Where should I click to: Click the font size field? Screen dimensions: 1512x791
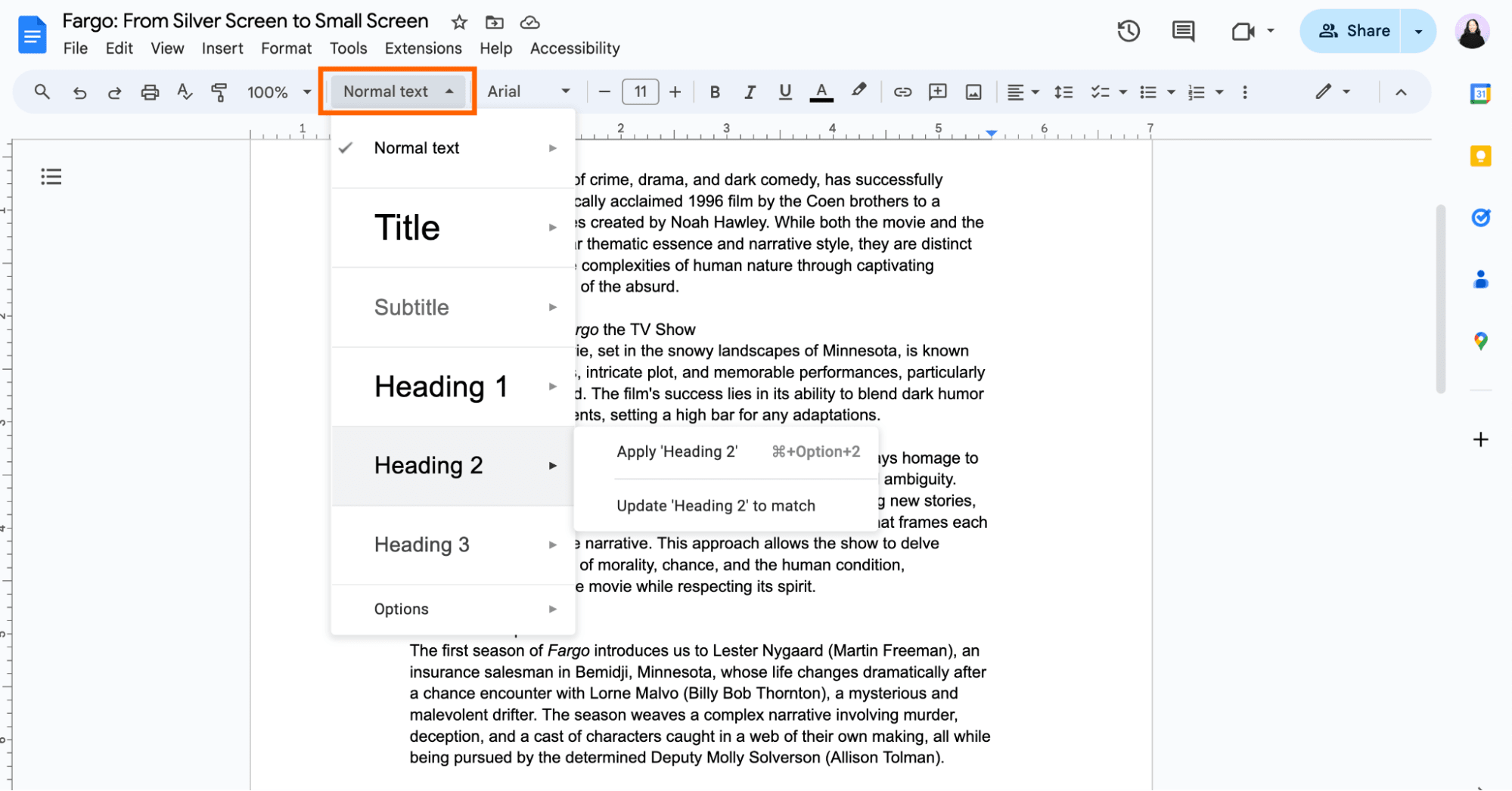click(640, 92)
